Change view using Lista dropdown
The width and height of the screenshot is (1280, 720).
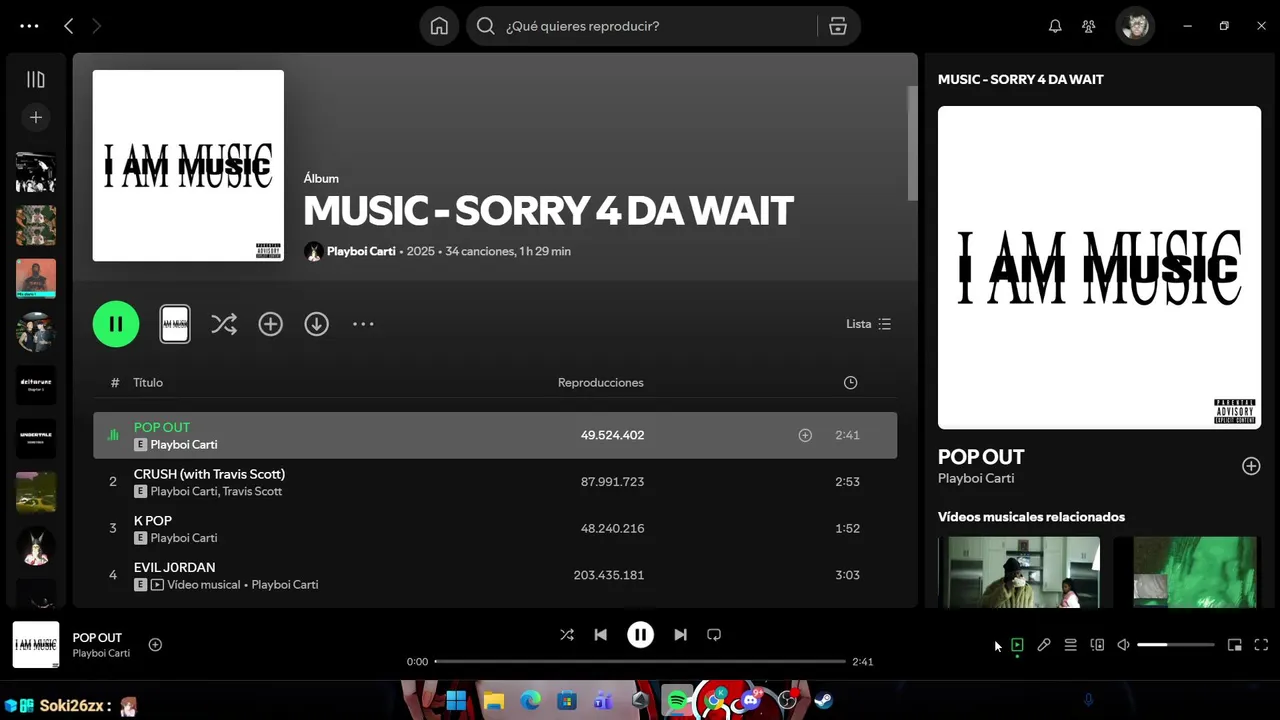point(868,324)
